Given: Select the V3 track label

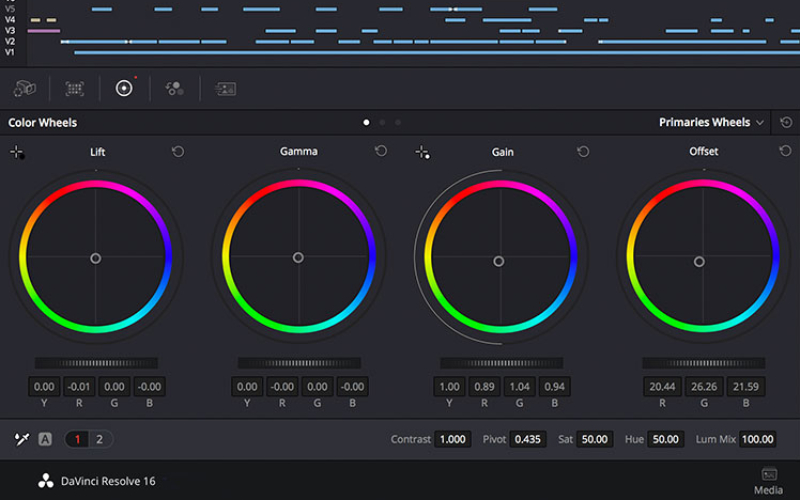Looking at the screenshot, I should (x=10, y=31).
